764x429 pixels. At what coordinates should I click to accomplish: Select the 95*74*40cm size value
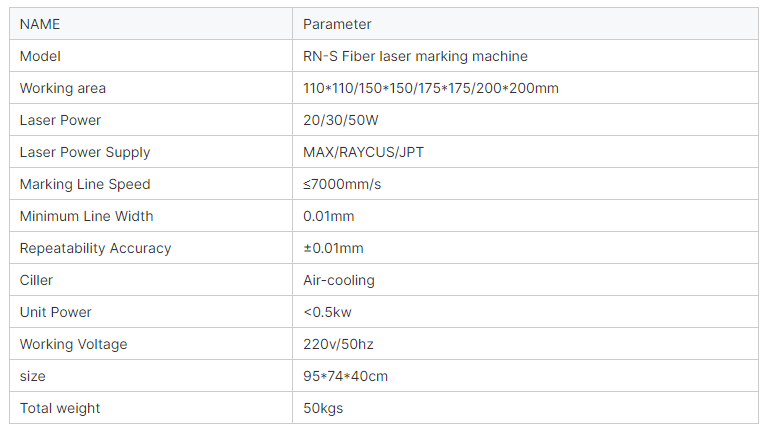pyautogui.click(x=345, y=376)
